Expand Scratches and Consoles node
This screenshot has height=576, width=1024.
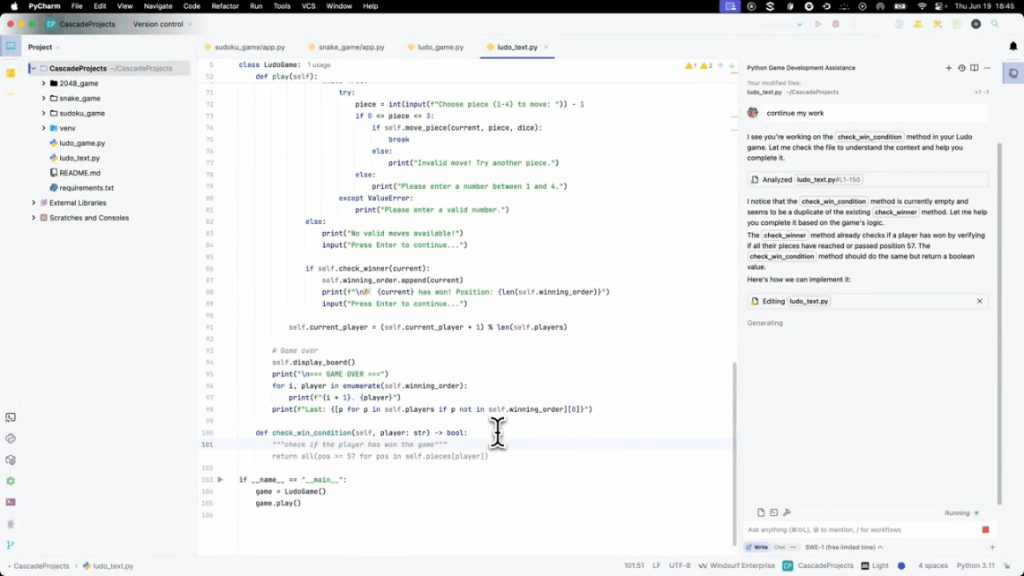click(34, 217)
